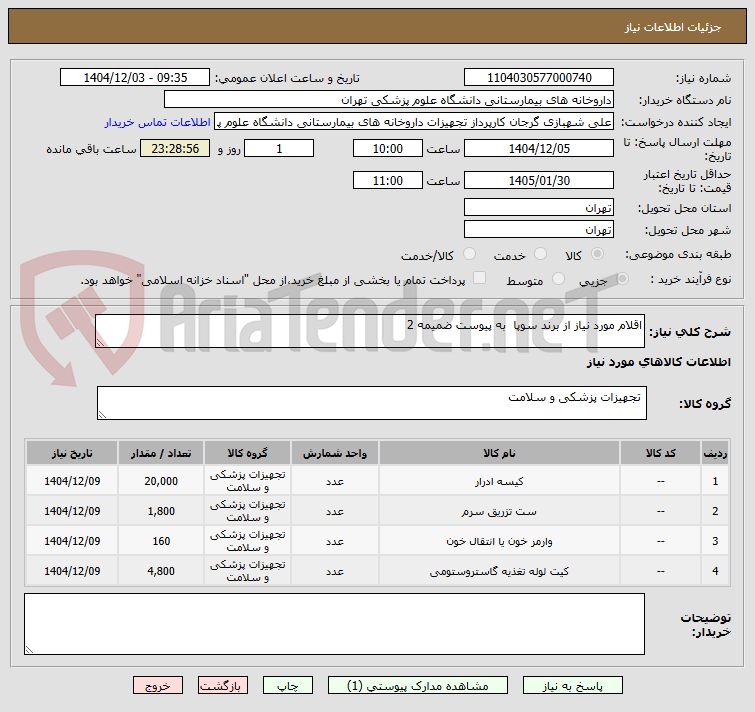
Task: Click the validity time 11:00 field
Action: click(x=388, y=181)
